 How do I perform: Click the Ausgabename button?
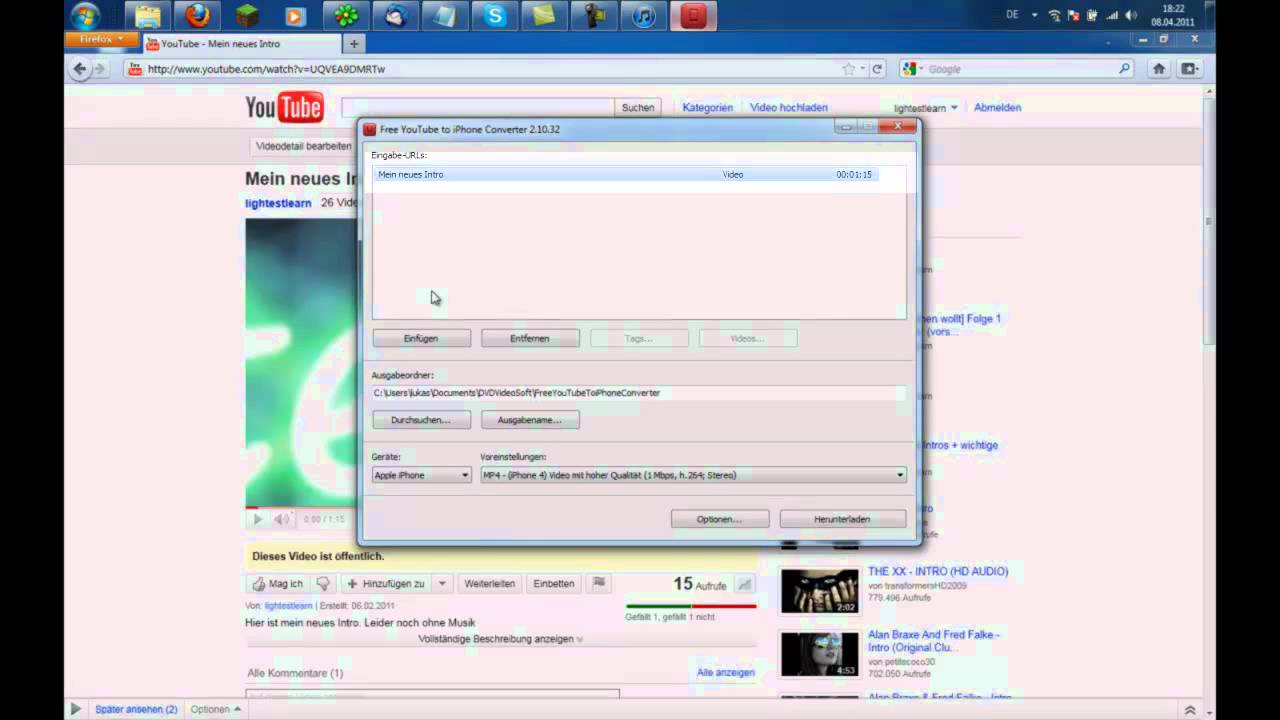click(x=530, y=420)
